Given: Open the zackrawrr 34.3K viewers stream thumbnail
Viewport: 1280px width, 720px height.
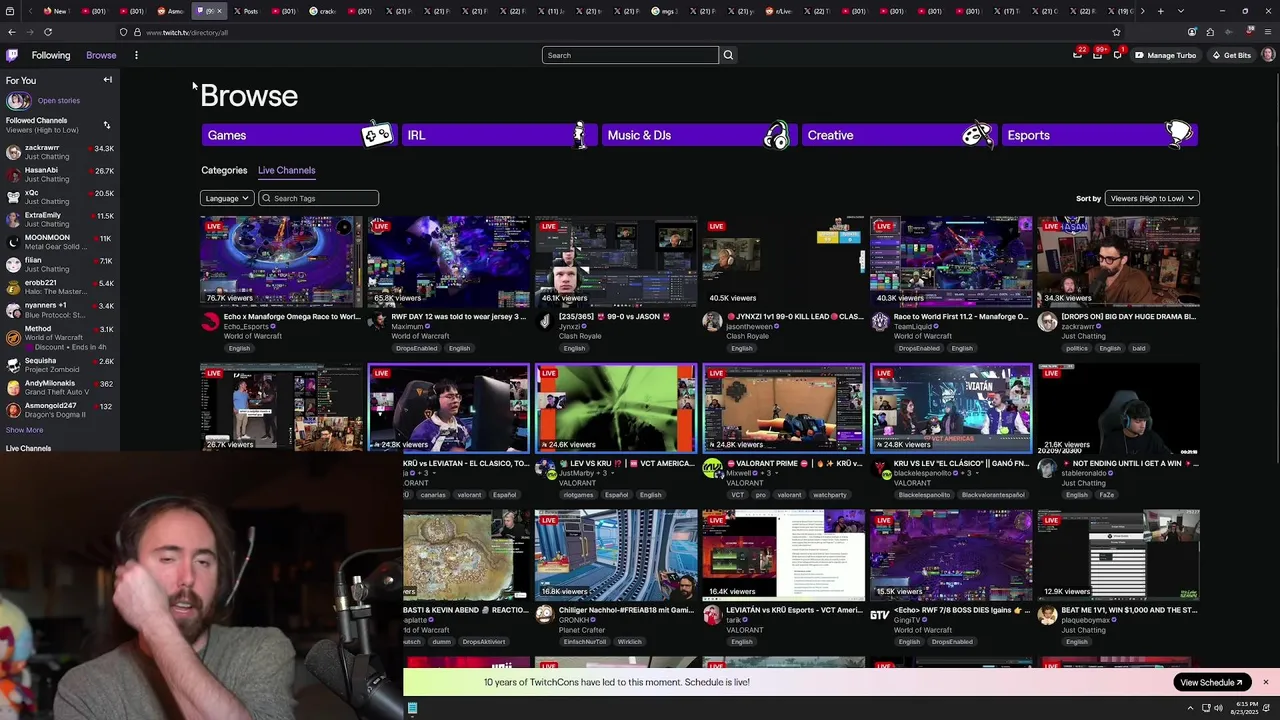Looking at the screenshot, I should click(x=1118, y=261).
